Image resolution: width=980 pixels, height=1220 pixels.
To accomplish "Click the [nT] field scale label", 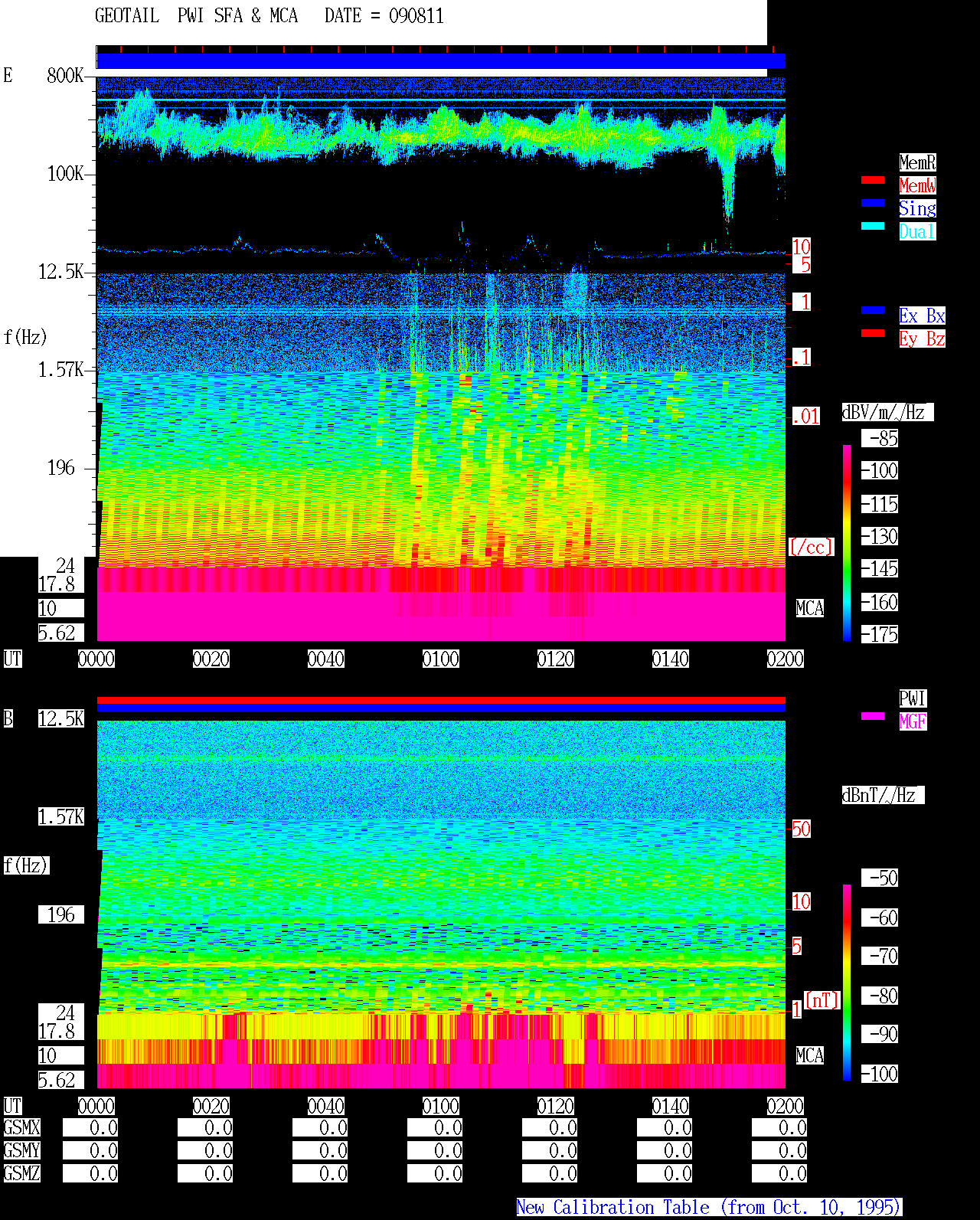I will 822,1000.
